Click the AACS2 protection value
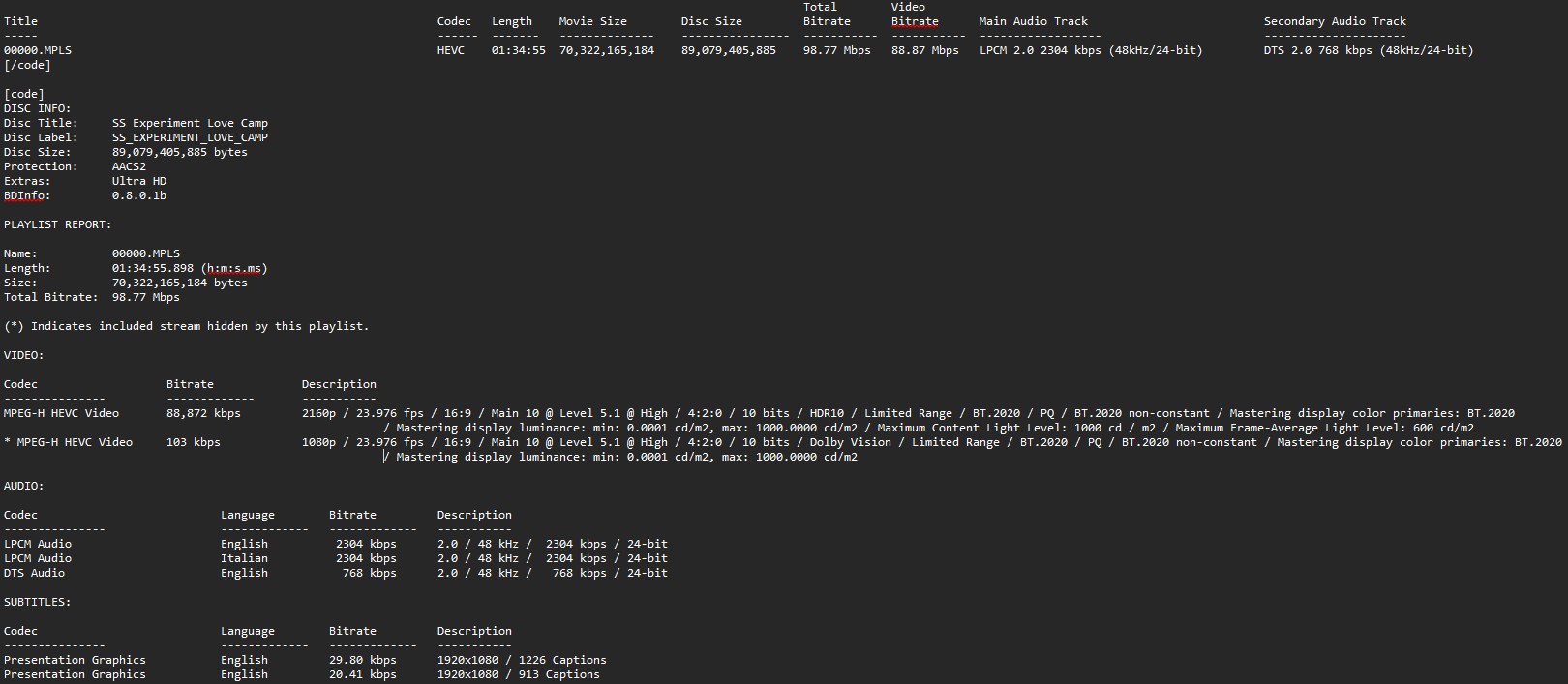1568x684 pixels. tap(129, 166)
